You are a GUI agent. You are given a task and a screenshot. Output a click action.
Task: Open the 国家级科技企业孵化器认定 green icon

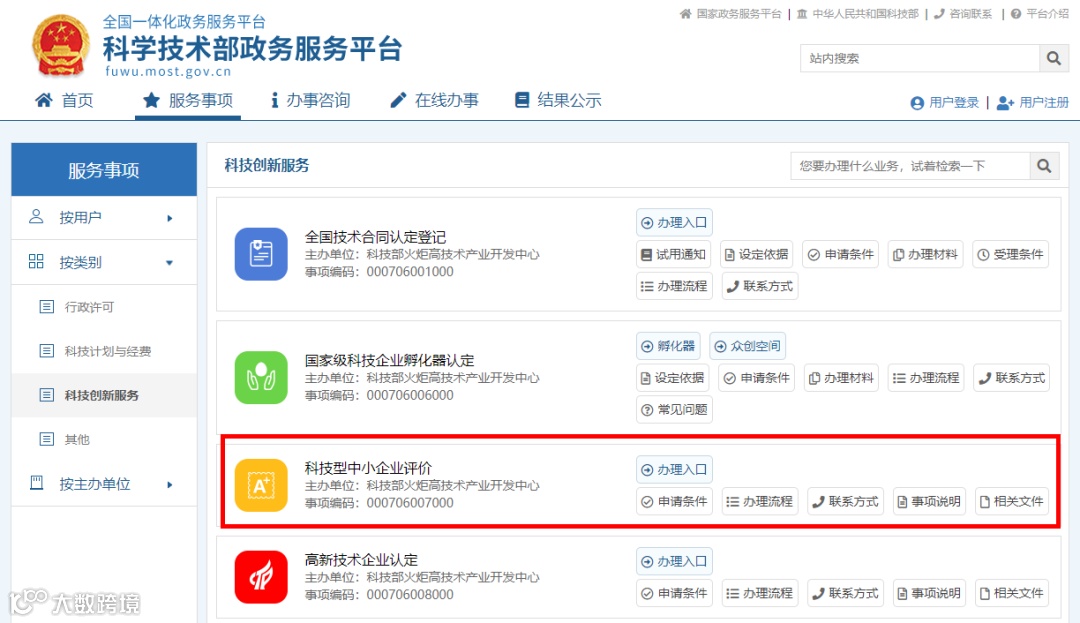click(261, 377)
